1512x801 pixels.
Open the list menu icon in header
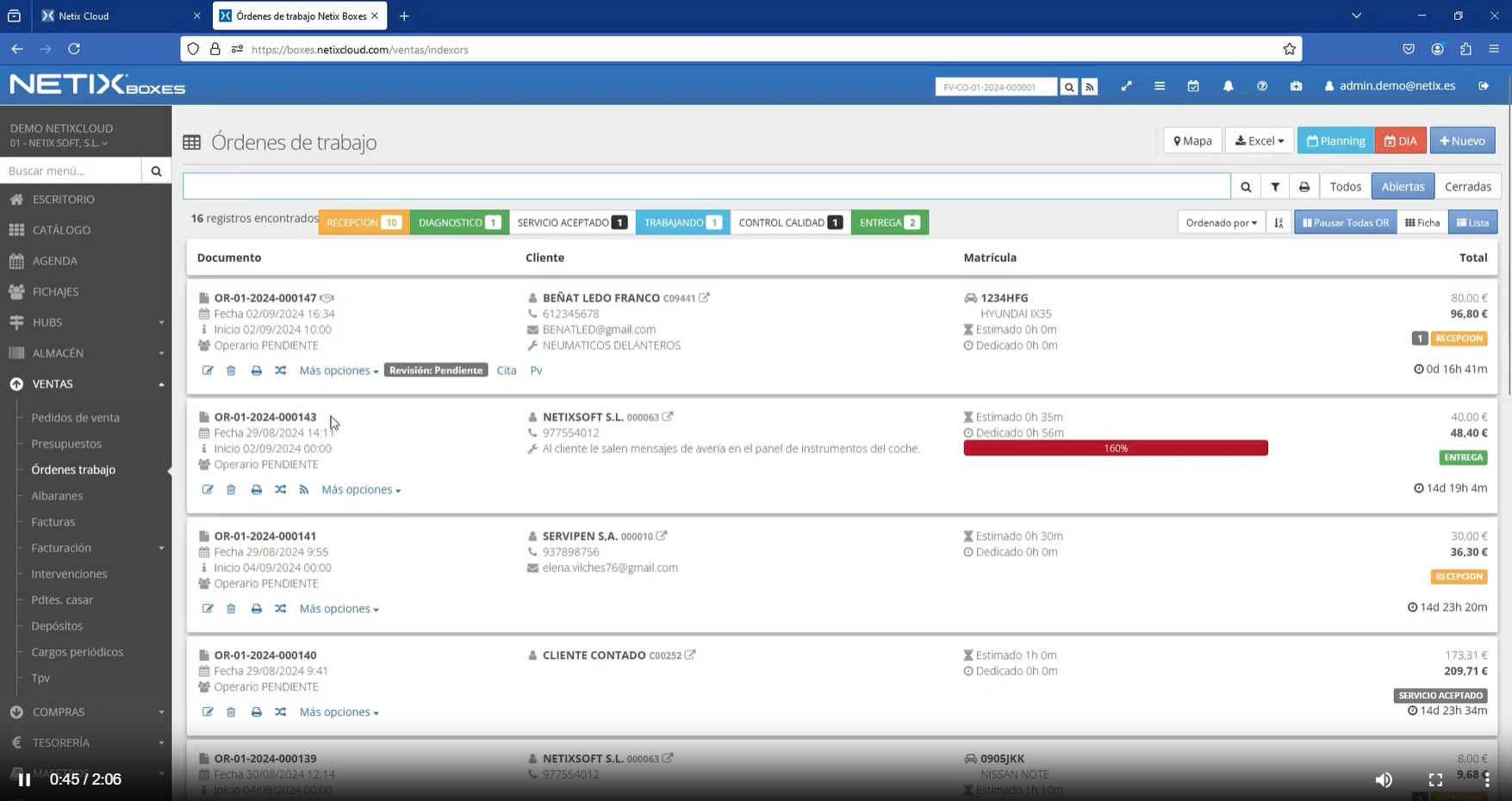pos(1160,86)
